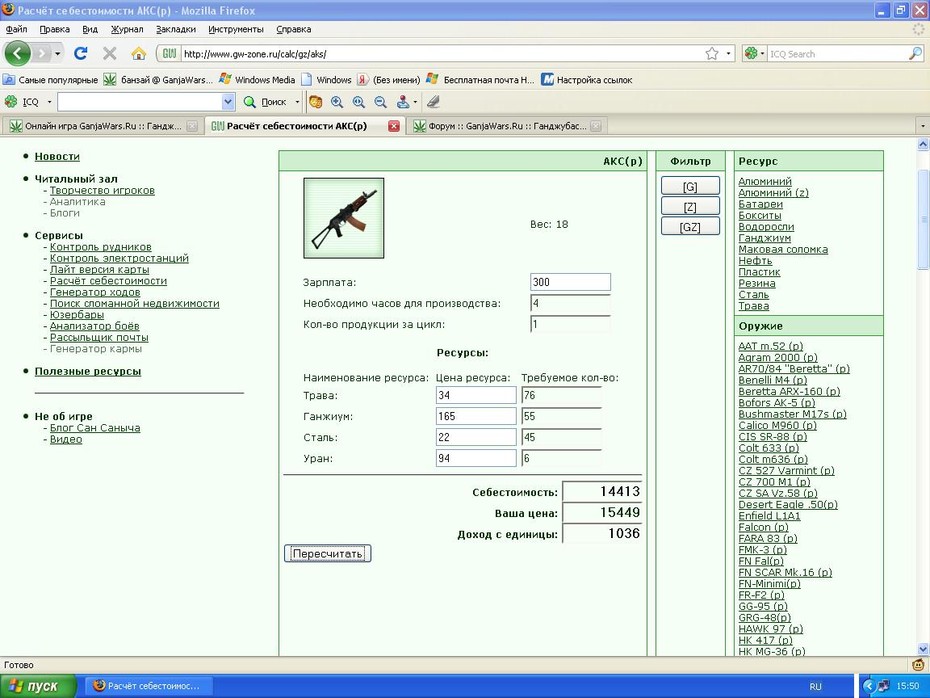Reload the page with refresh icon

pyautogui.click(x=81, y=54)
